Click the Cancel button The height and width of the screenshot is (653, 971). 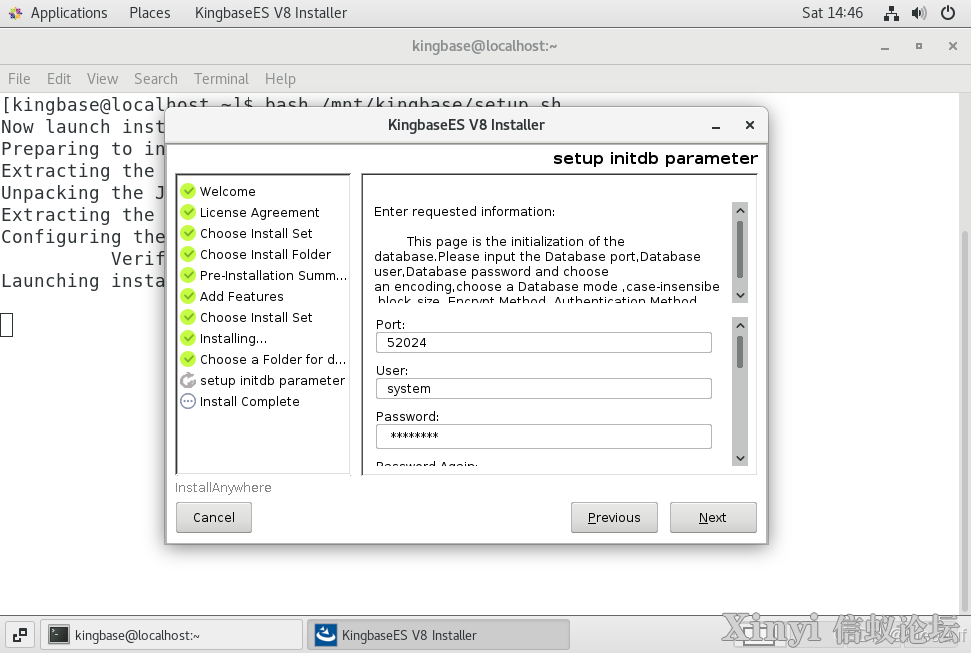214,517
